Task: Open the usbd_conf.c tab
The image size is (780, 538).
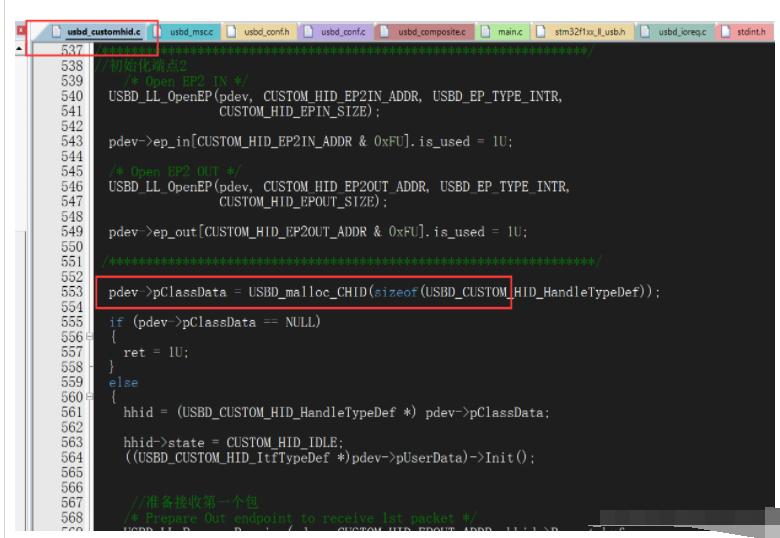Action: (x=336, y=32)
